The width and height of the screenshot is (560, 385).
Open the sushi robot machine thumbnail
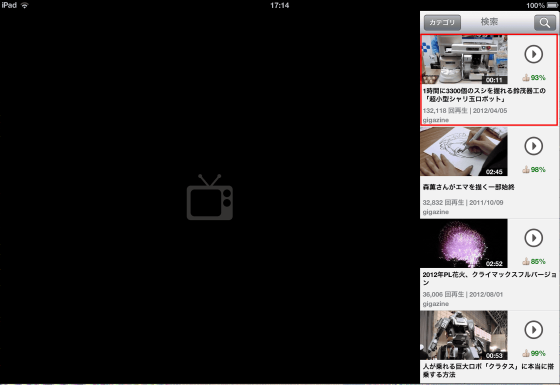tap(464, 60)
